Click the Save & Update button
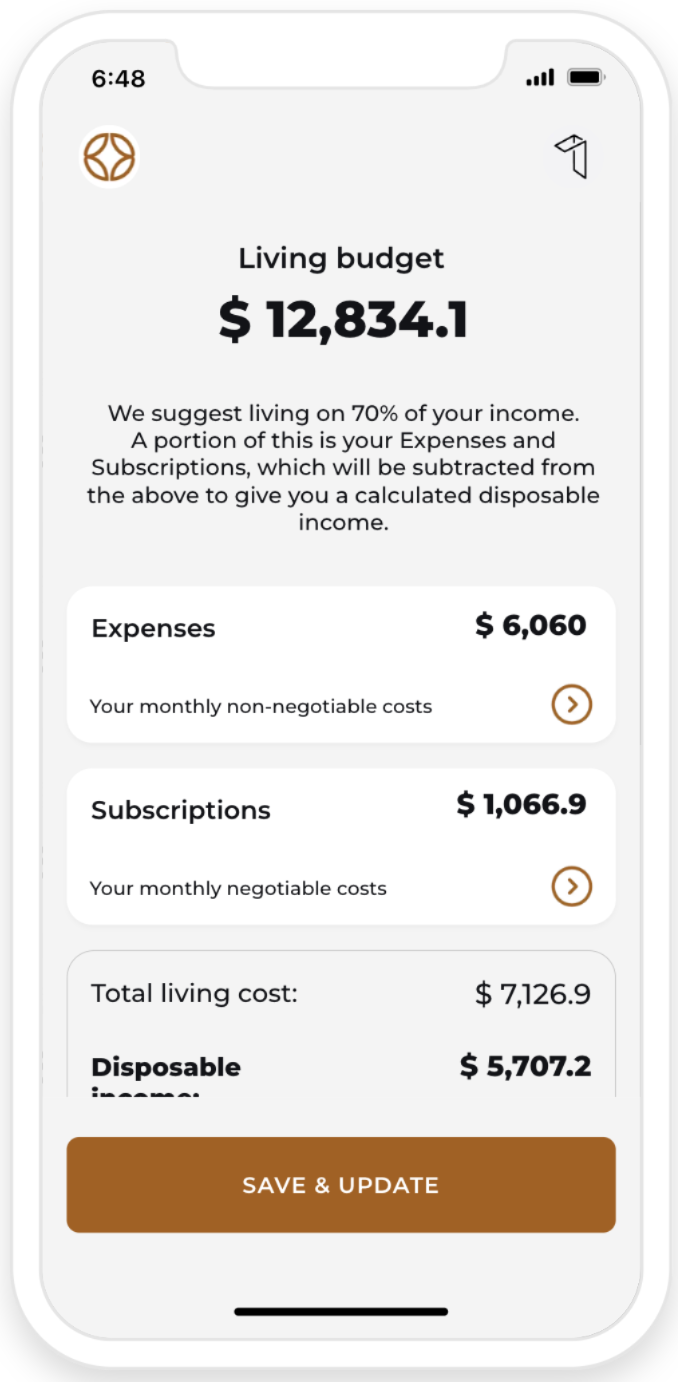The height and width of the screenshot is (1382, 678). pyautogui.click(x=341, y=1185)
